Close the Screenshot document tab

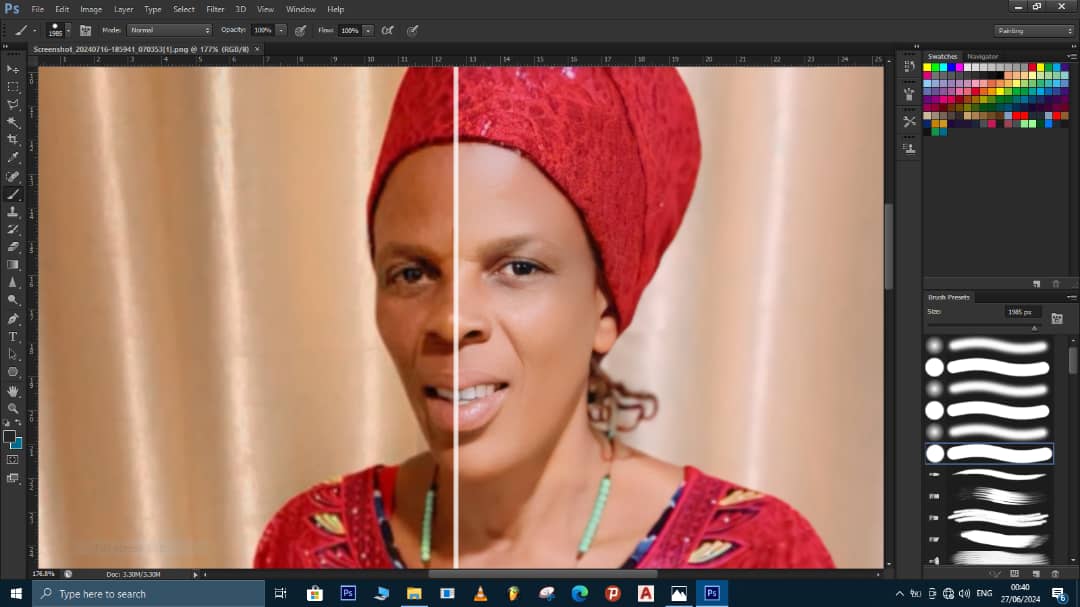[x=257, y=48]
